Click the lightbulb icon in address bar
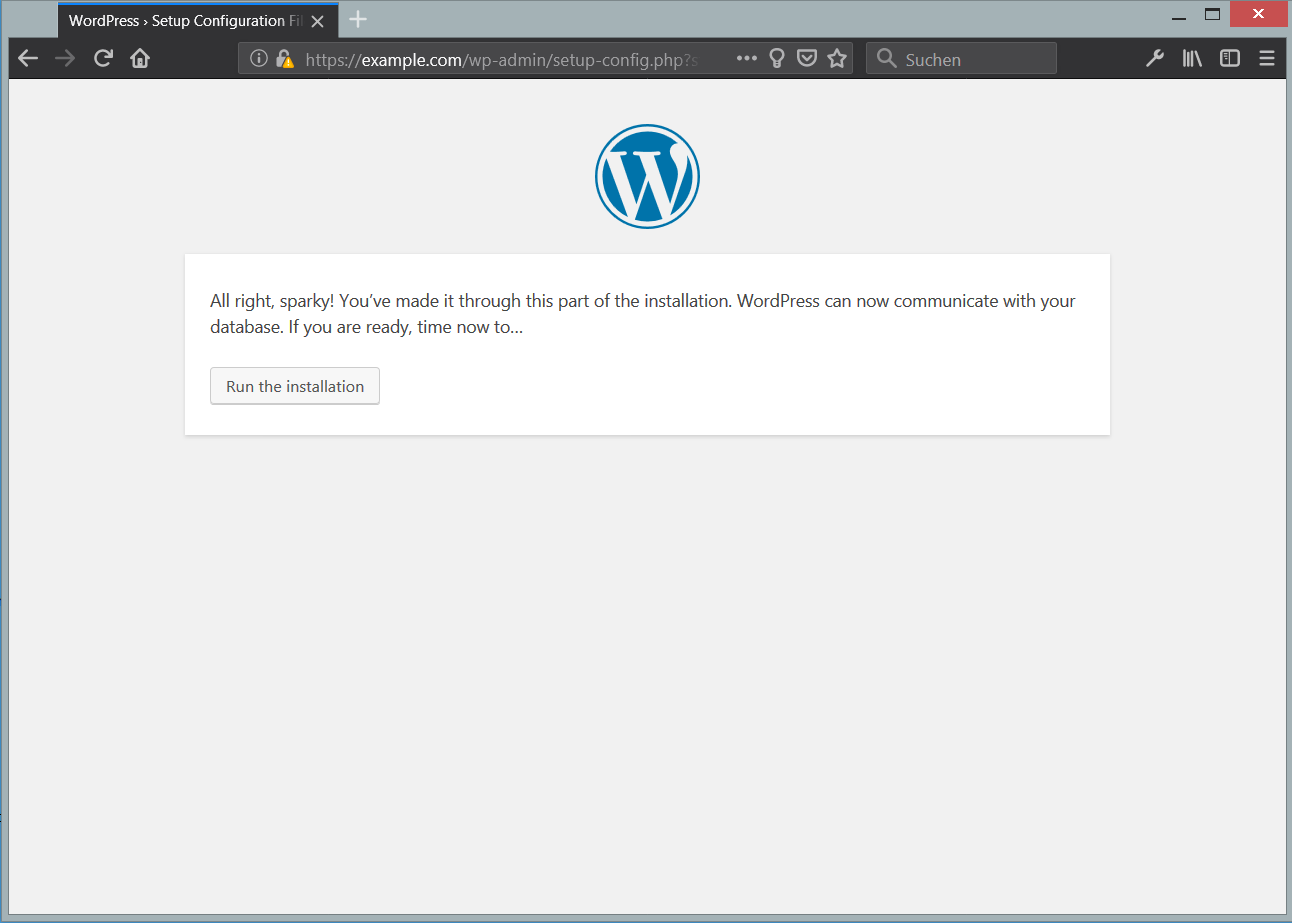 coord(776,59)
